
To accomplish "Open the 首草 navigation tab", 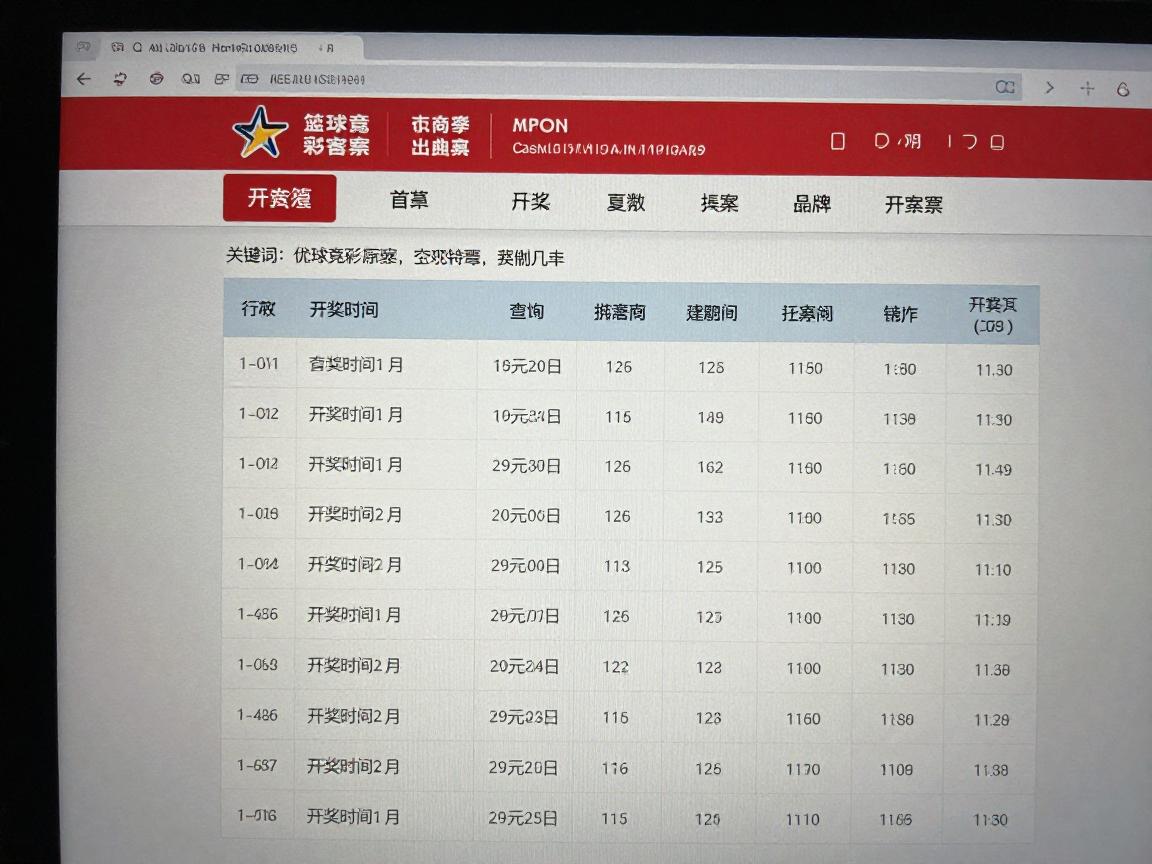I will pyautogui.click(x=409, y=200).
